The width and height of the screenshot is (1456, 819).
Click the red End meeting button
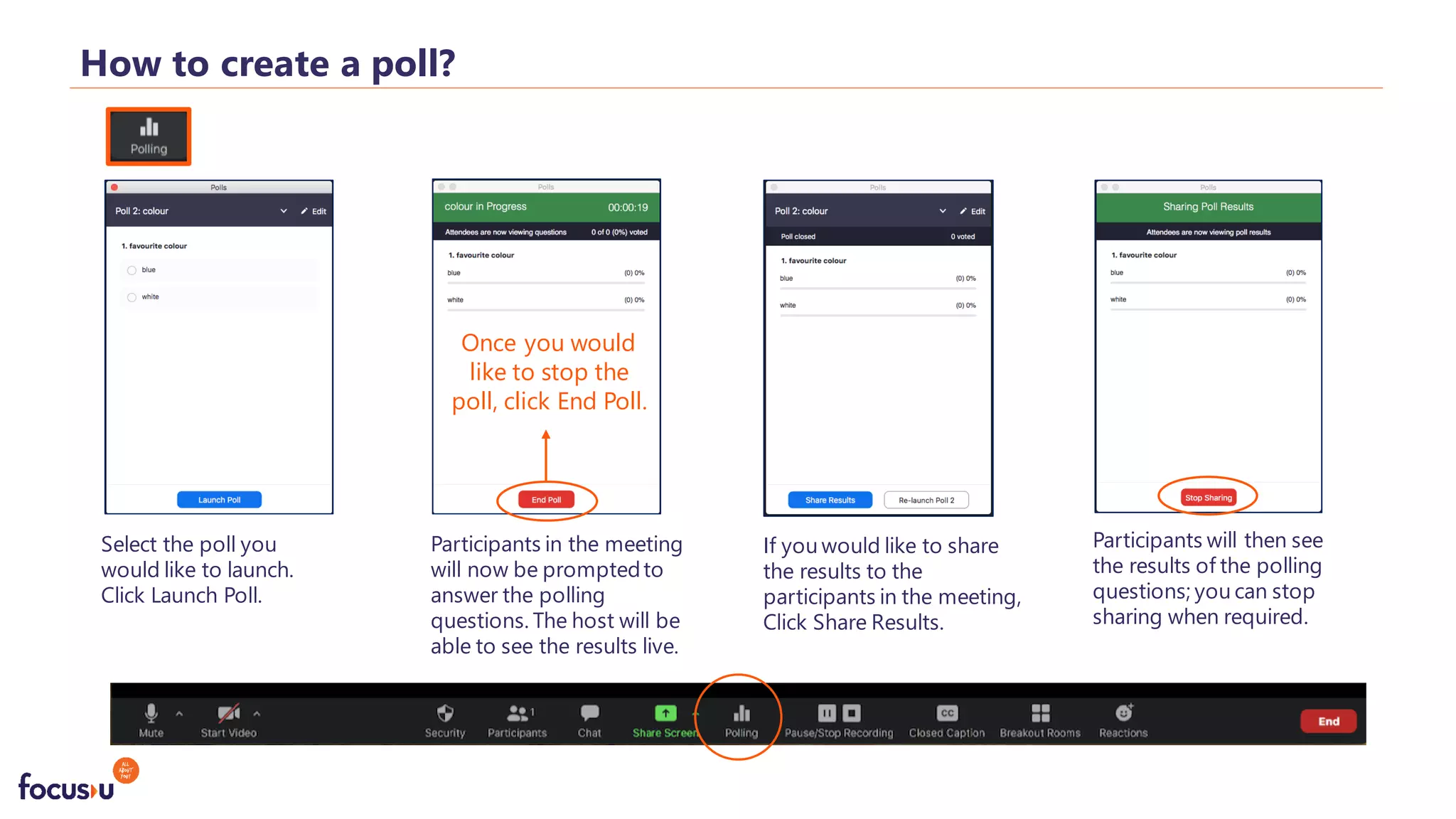(1328, 721)
